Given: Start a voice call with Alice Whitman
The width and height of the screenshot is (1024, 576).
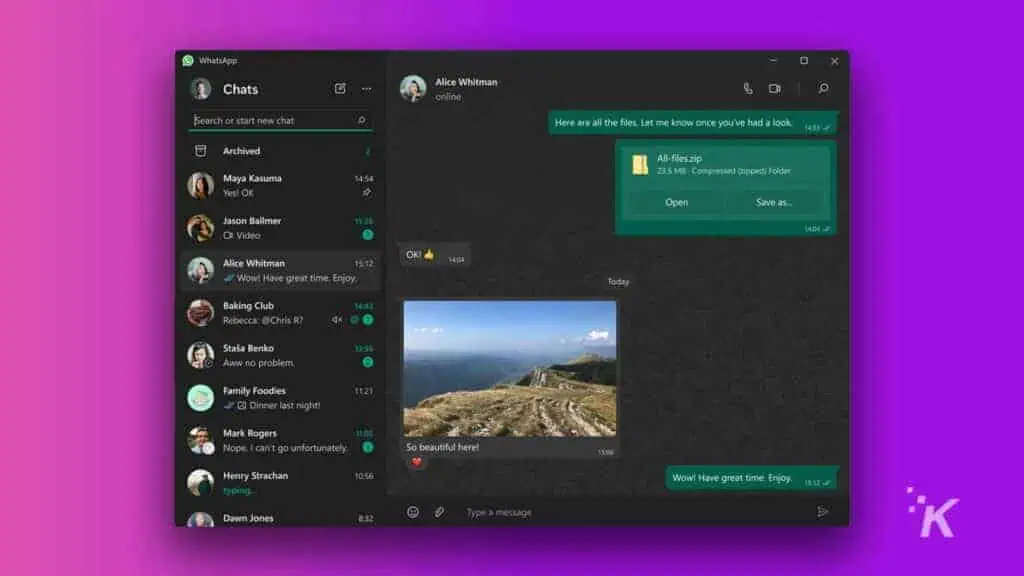Looking at the screenshot, I should (748, 88).
